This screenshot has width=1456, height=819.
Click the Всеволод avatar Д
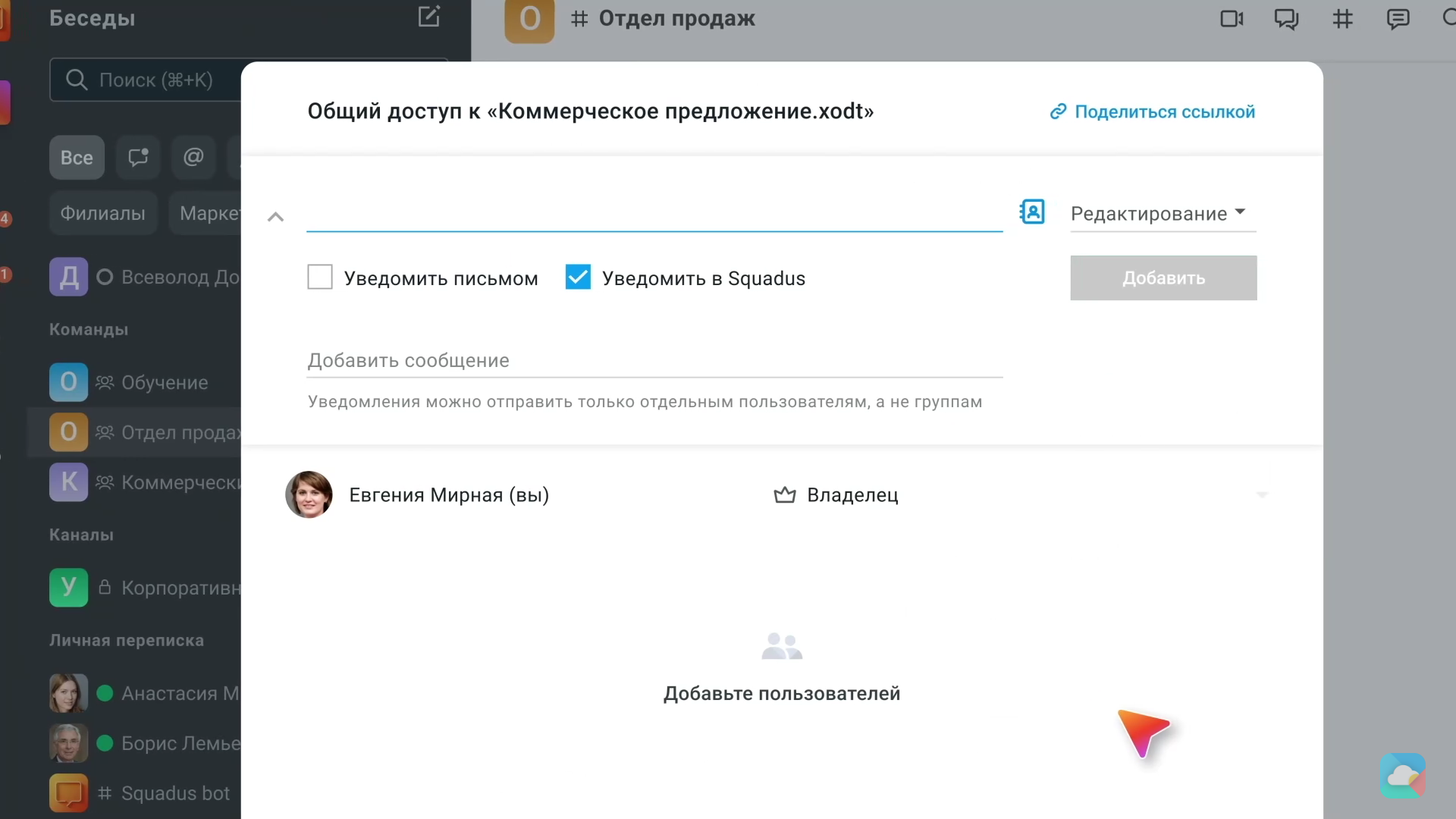point(68,277)
